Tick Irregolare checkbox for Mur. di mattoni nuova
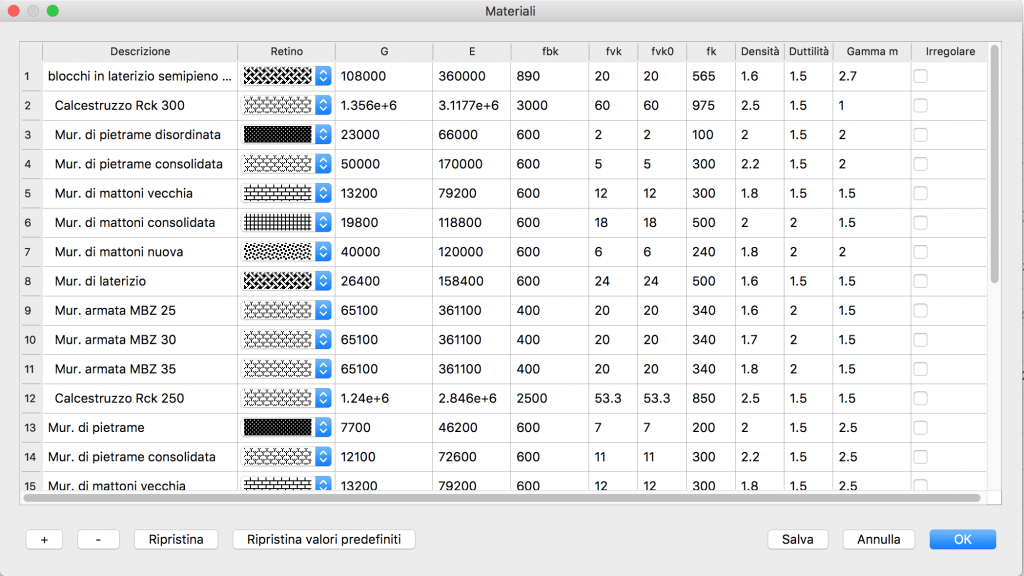This screenshot has height=576, width=1024. click(920, 251)
